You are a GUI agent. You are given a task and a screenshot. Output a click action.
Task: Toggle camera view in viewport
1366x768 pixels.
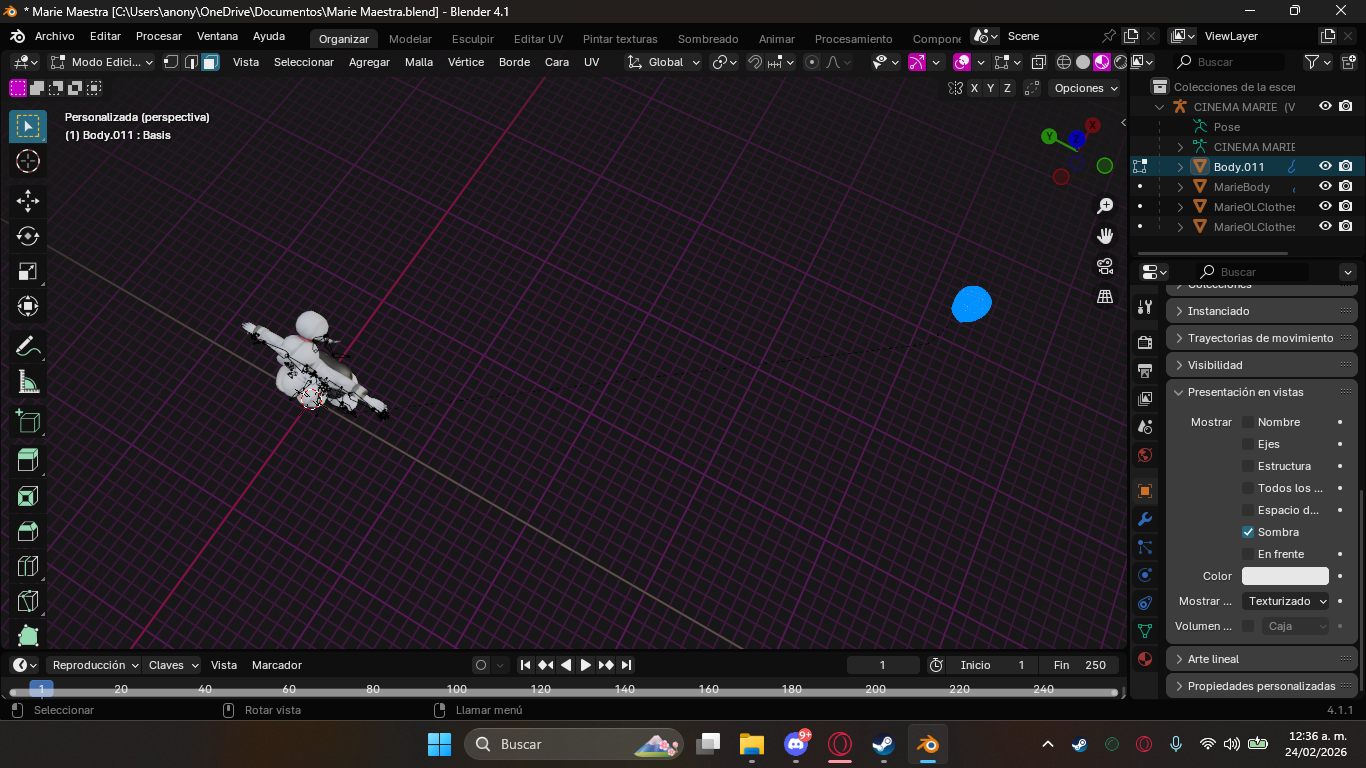click(1105, 266)
